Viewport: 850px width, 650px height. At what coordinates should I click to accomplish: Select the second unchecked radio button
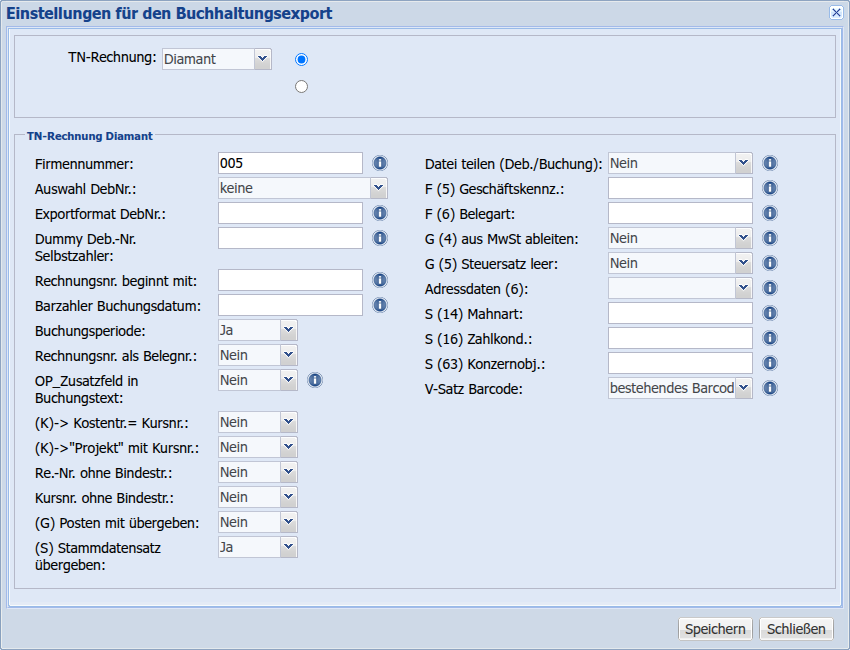point(301,86)
